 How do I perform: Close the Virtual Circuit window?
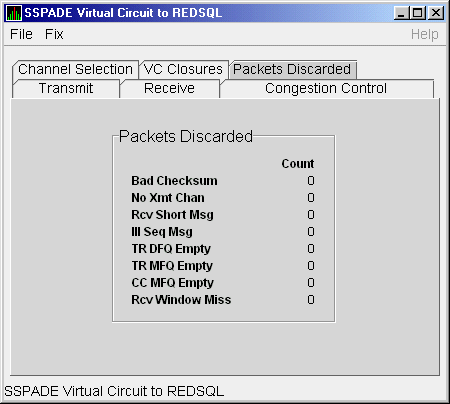436,13
